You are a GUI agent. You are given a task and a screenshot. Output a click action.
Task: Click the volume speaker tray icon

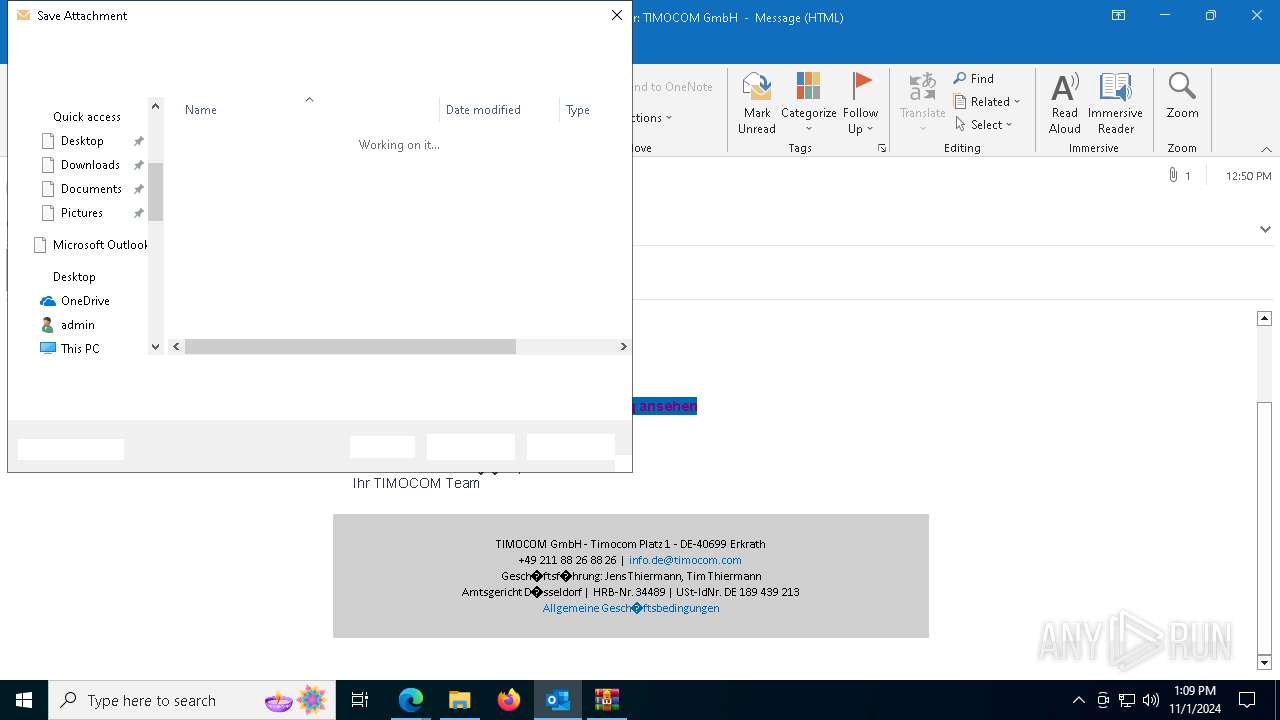[1150, 700]
